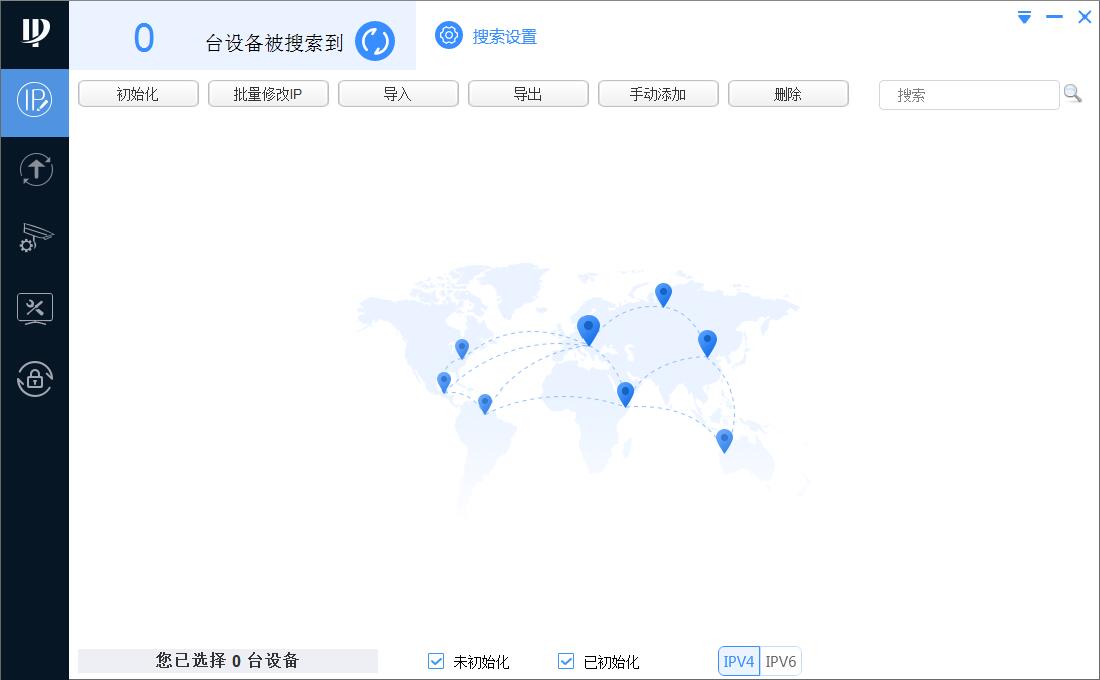
Task: Enable the 未初始化 checkbox
Action: [435, 661]
